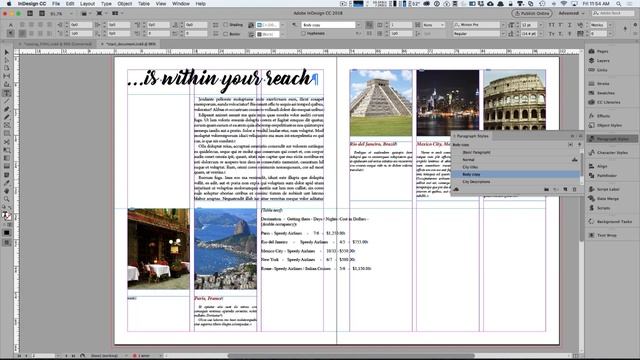Viewport: 640px width, 360px height.
Task: Click the shading color swatch dropdown
Action: click(x=282, y=25)
